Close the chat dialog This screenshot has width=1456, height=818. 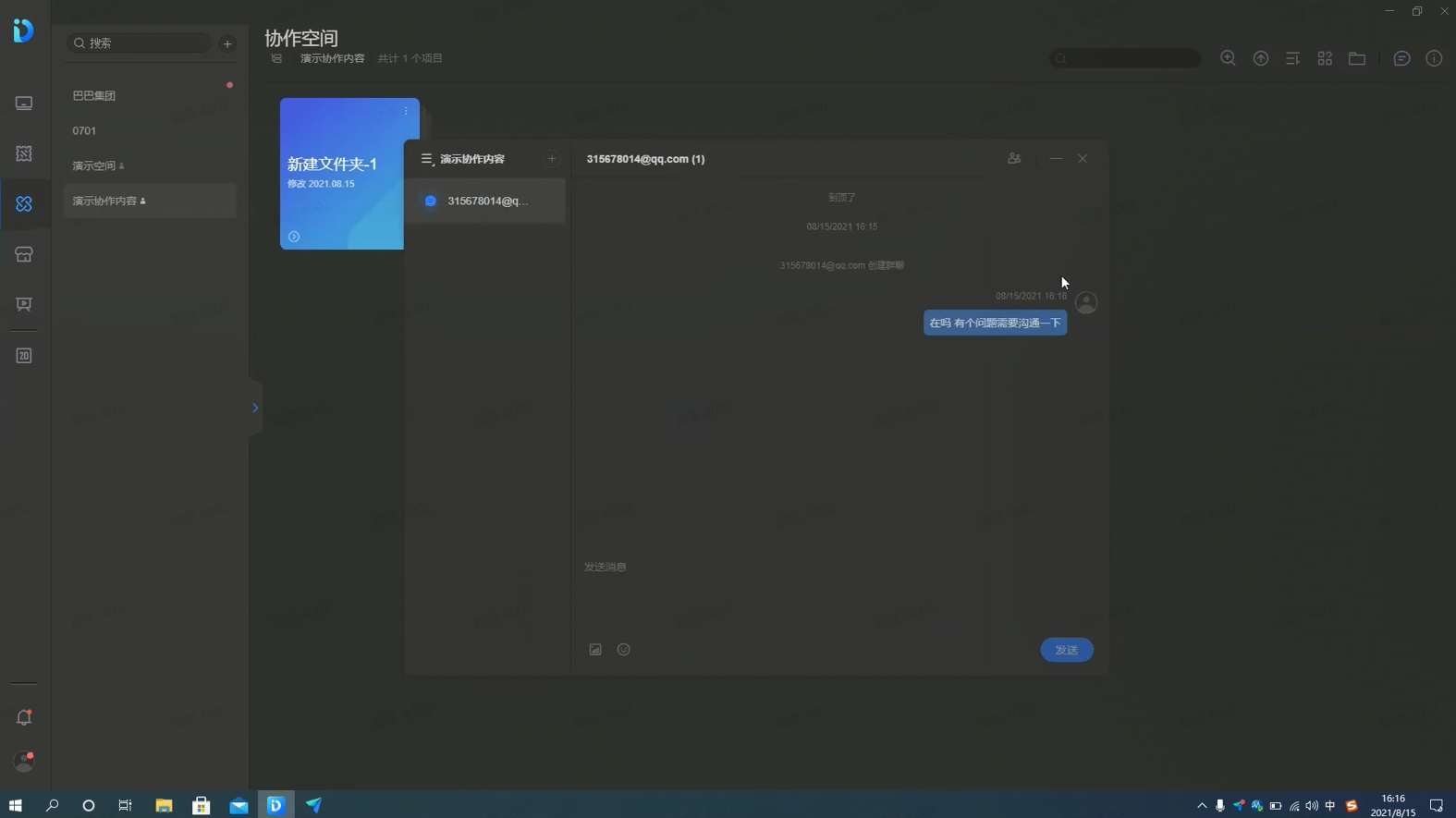point(1083,159)
